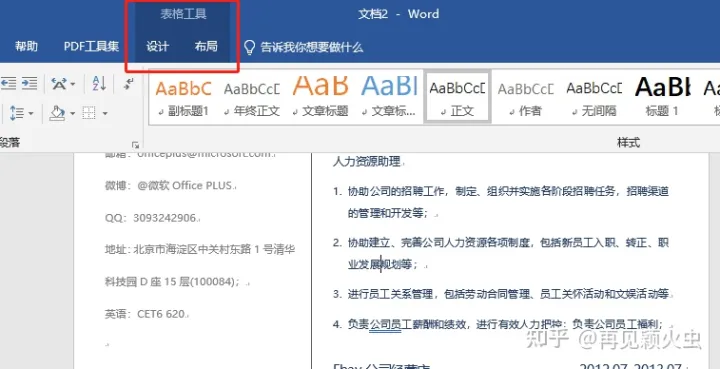Apply the blue 文章标... style
The height and width of the screenshot is (369, 720).
point(389,97)
